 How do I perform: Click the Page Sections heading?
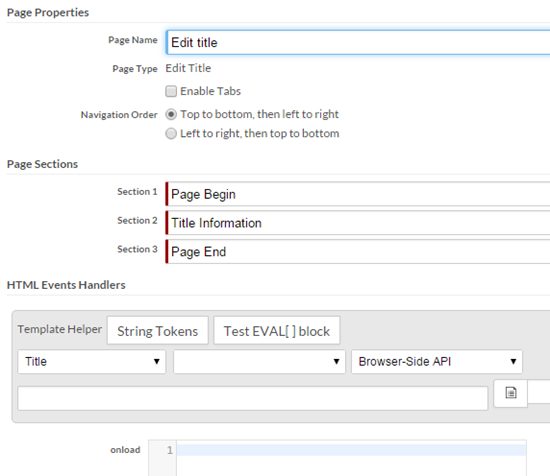pyautogui.click(x=42, y=164)
